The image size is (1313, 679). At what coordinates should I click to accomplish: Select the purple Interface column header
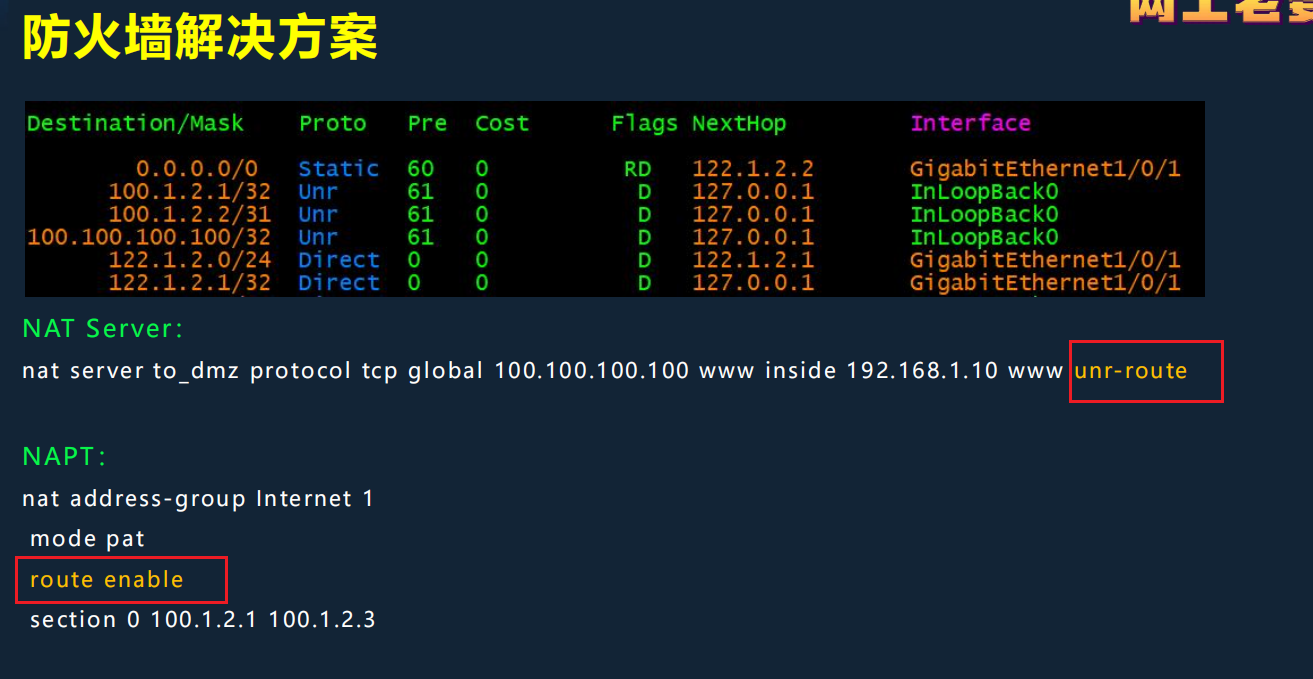(x=970, y=122)
